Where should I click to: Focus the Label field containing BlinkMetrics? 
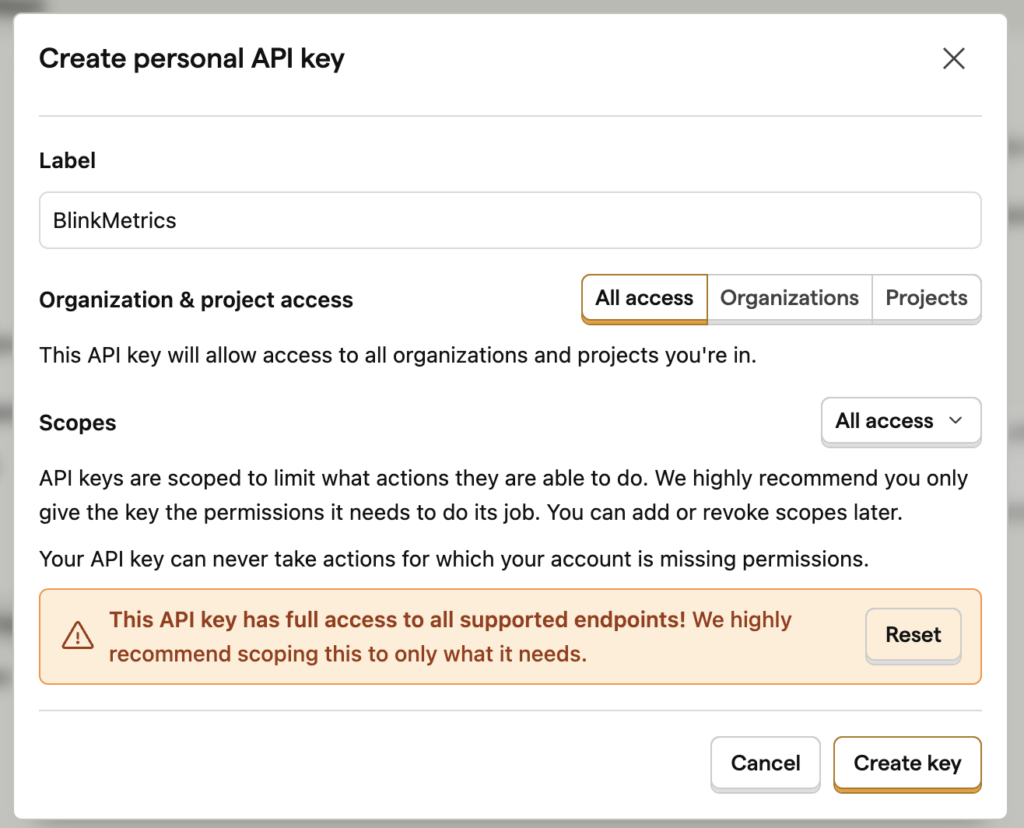tap(509, 221)
